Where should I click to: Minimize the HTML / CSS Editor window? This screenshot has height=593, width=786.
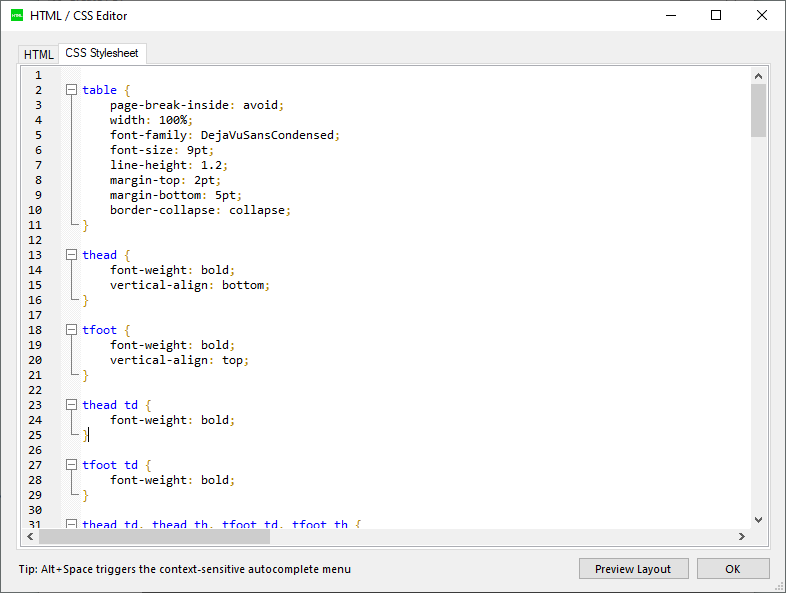pos(671,16)
